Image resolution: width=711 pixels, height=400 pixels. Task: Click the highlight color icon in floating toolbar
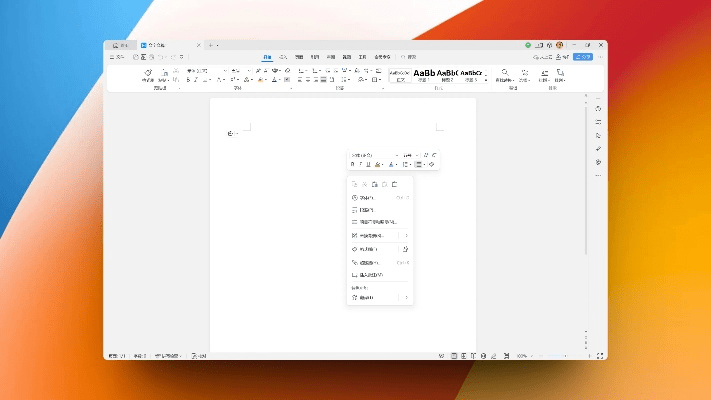point(379,164)
